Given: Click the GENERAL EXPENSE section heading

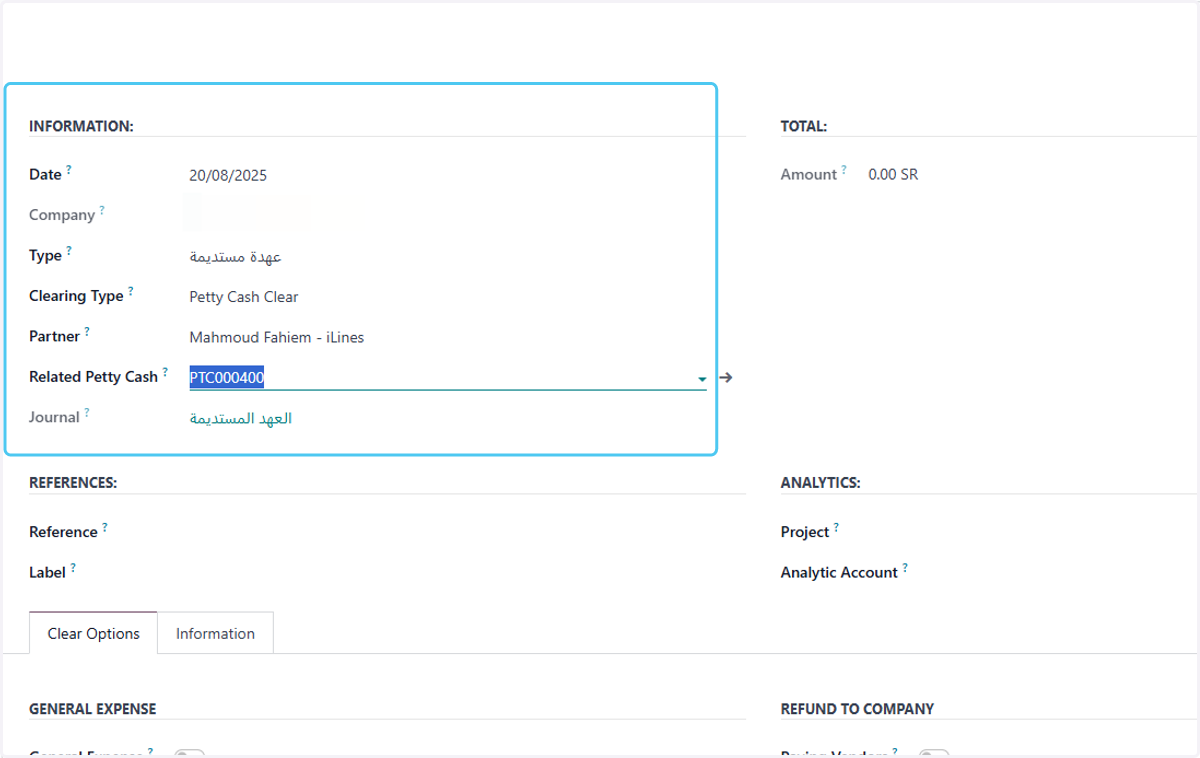Looking at the screenshot, I should pyautogui.click(x=93, y=709).
